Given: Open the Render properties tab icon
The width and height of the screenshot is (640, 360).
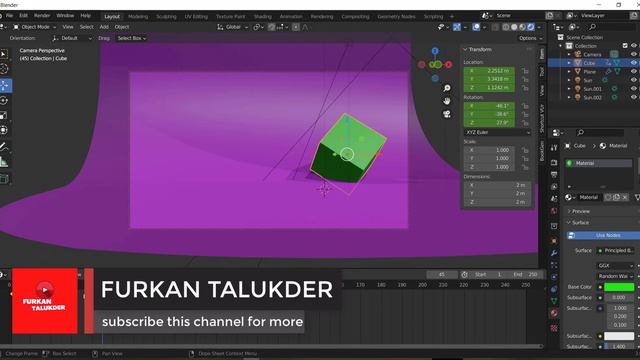Looking at the screenshot, I should [x=554, y=162].
